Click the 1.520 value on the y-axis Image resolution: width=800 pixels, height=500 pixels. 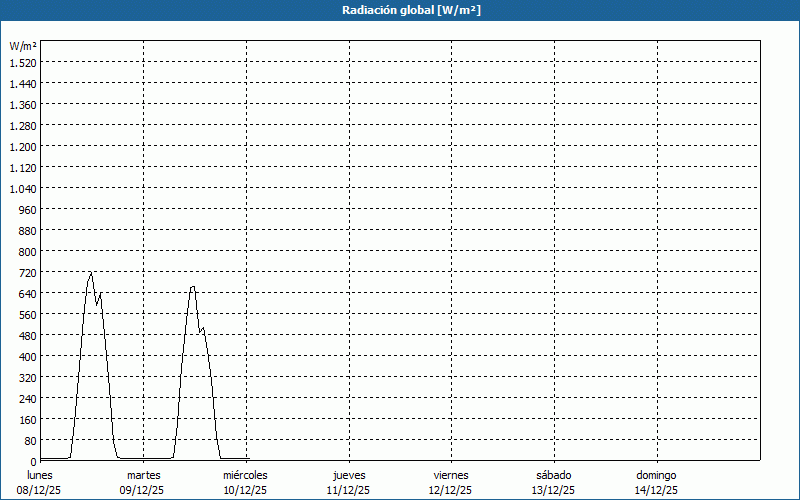click(23, 62)
